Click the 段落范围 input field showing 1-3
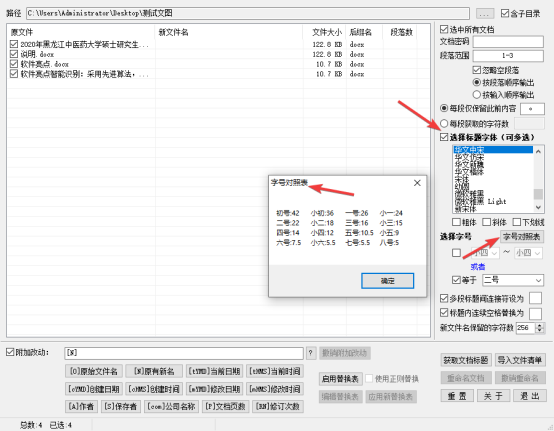Screen dimensions: 554x431 click(x=508, y=56)
